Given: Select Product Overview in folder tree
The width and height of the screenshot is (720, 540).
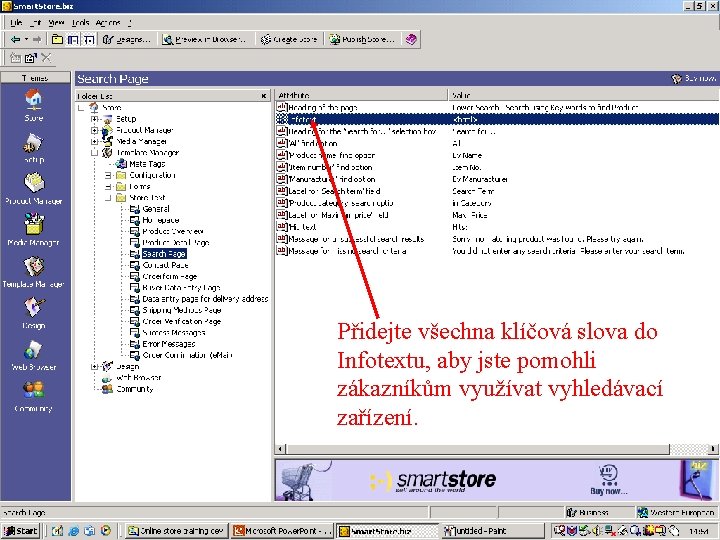Looking at the screenshot, I should 173,231.
